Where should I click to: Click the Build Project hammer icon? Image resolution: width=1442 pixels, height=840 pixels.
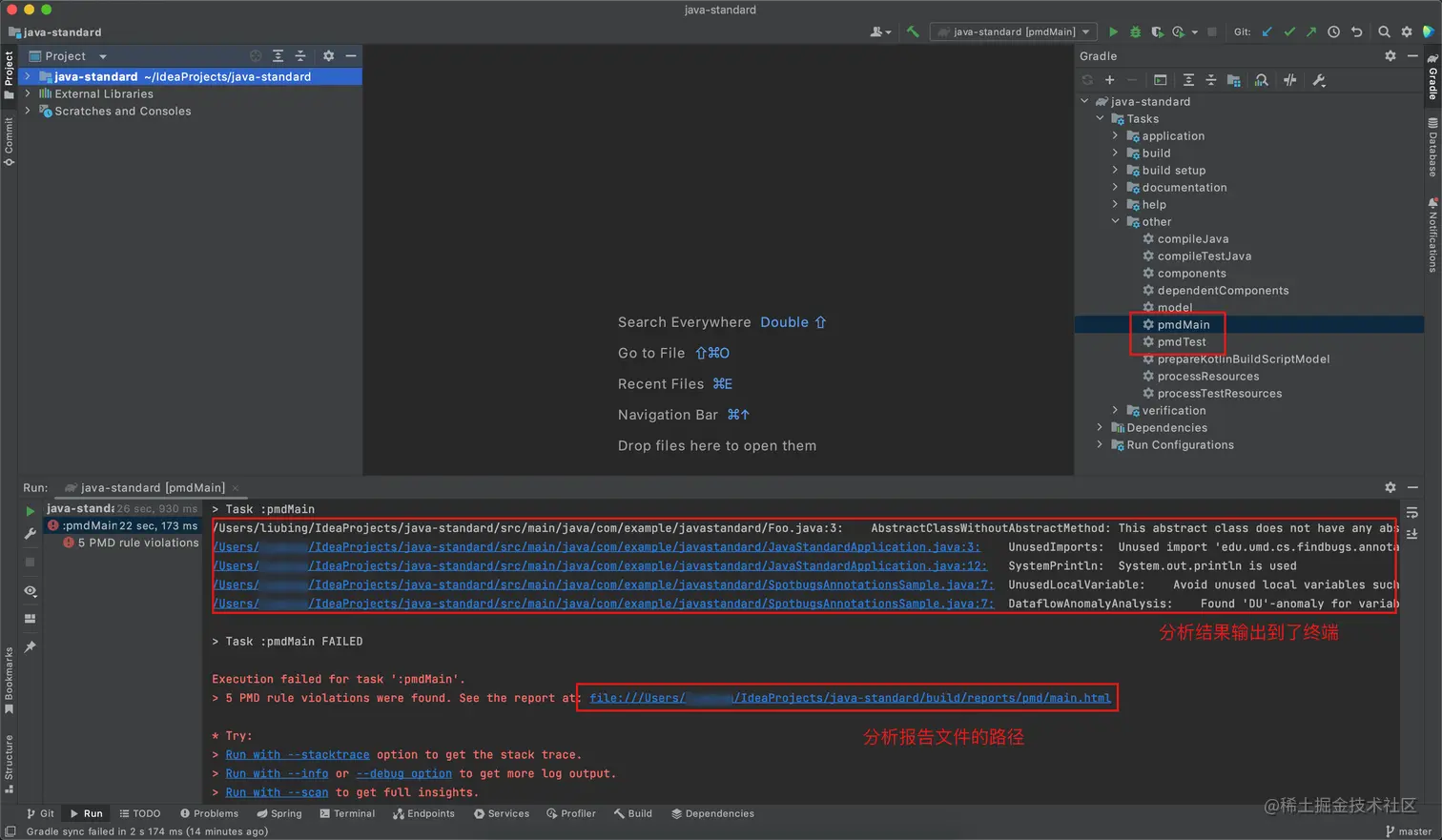913,31
